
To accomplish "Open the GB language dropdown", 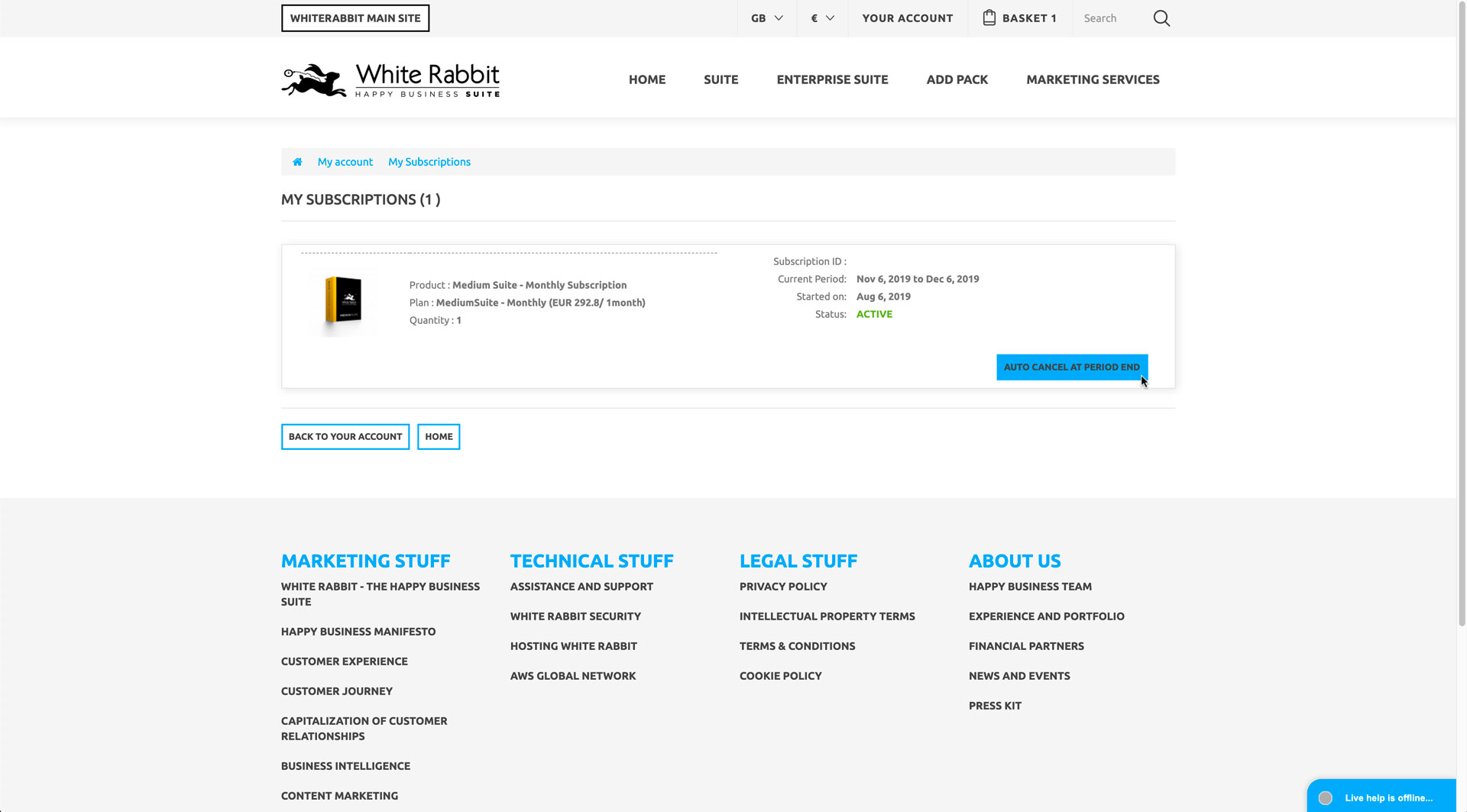I will tap(766, 18).
